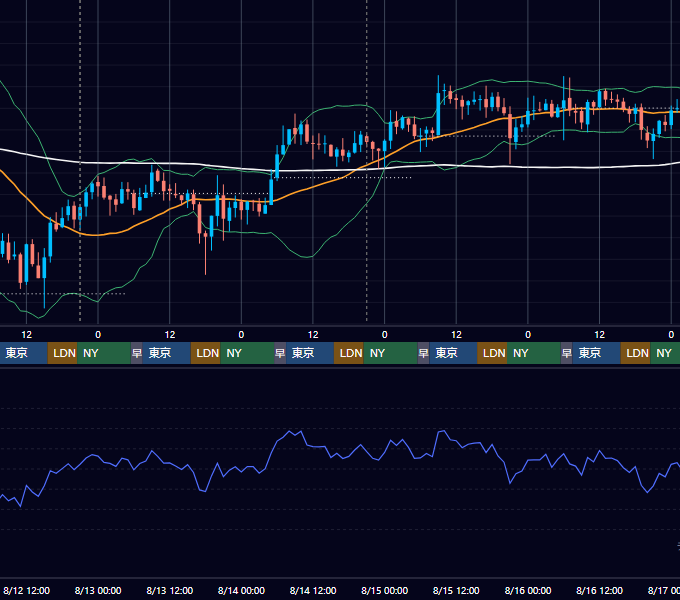680x600 pixels.
Task: Click the 8/16 00:00 date label
Action: (528, 590)
